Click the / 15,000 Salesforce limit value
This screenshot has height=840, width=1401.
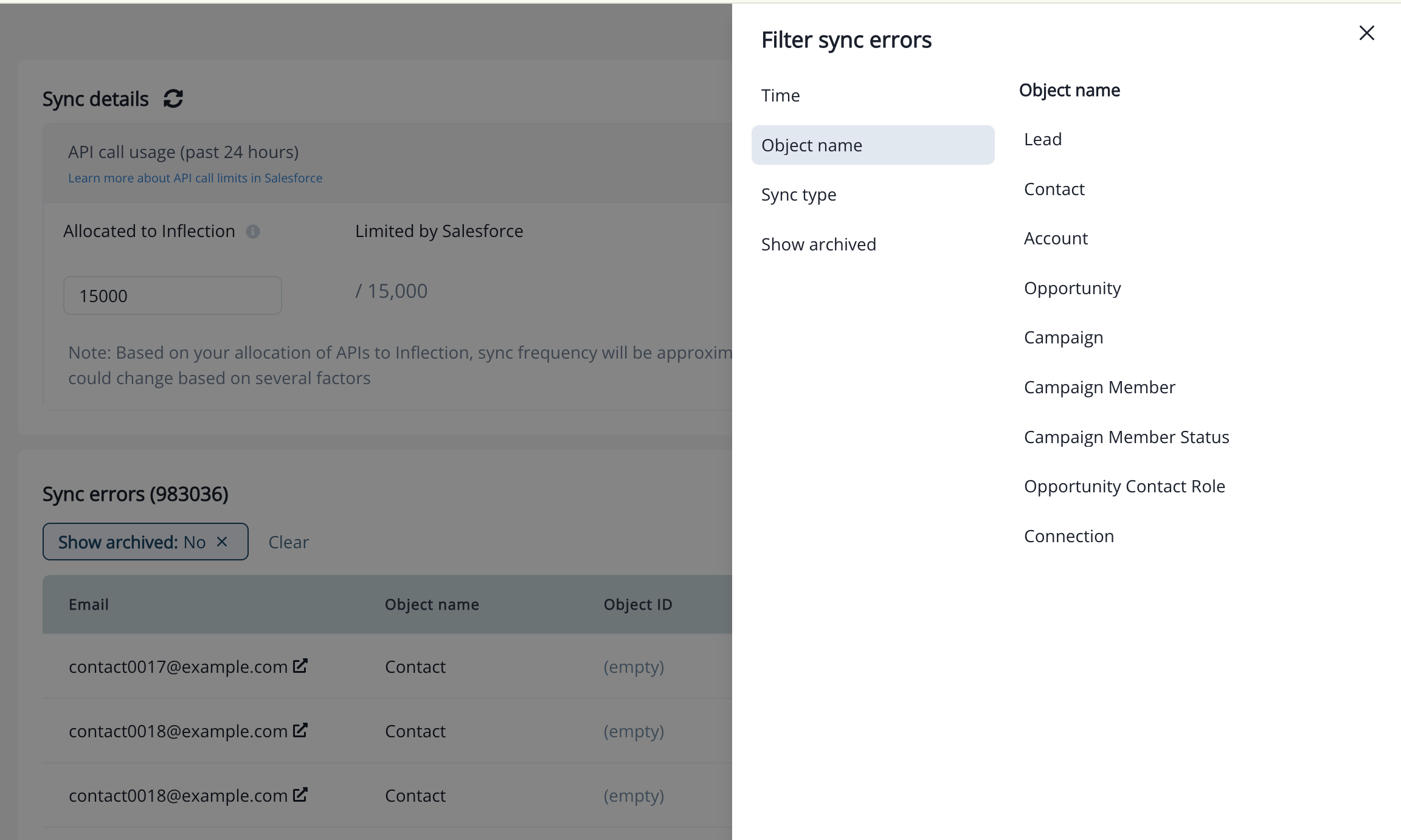392,291
